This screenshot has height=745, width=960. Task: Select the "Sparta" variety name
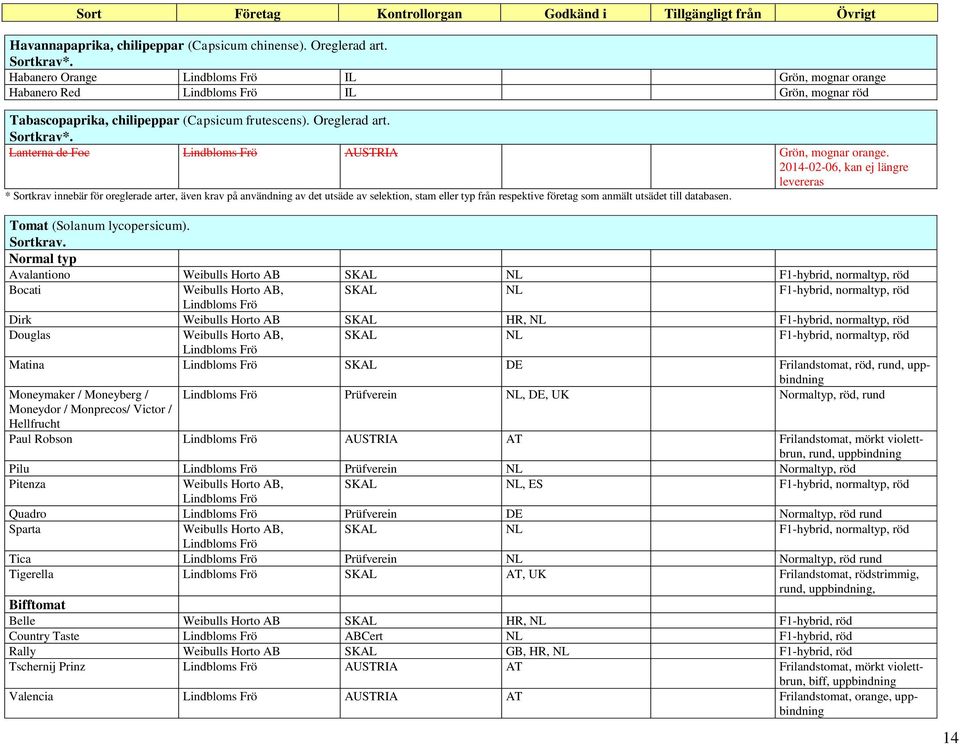(24, 529)
